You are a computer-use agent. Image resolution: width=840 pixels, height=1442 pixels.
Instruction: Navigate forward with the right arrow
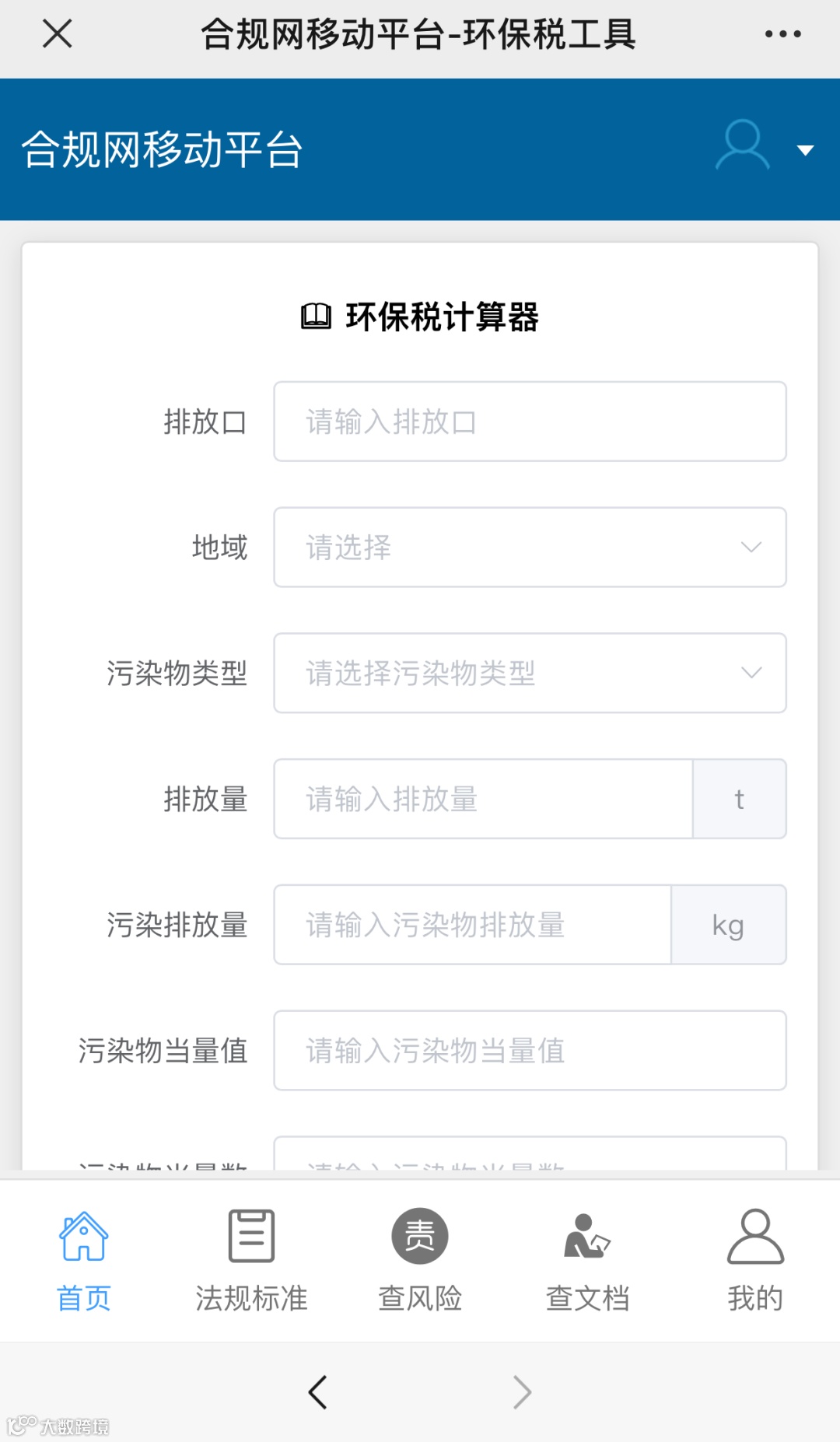[522, 1392]
